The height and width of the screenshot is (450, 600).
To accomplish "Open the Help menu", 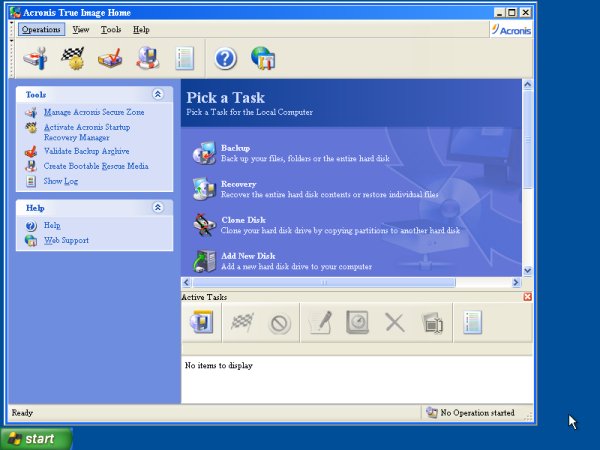I will [141, 29].
